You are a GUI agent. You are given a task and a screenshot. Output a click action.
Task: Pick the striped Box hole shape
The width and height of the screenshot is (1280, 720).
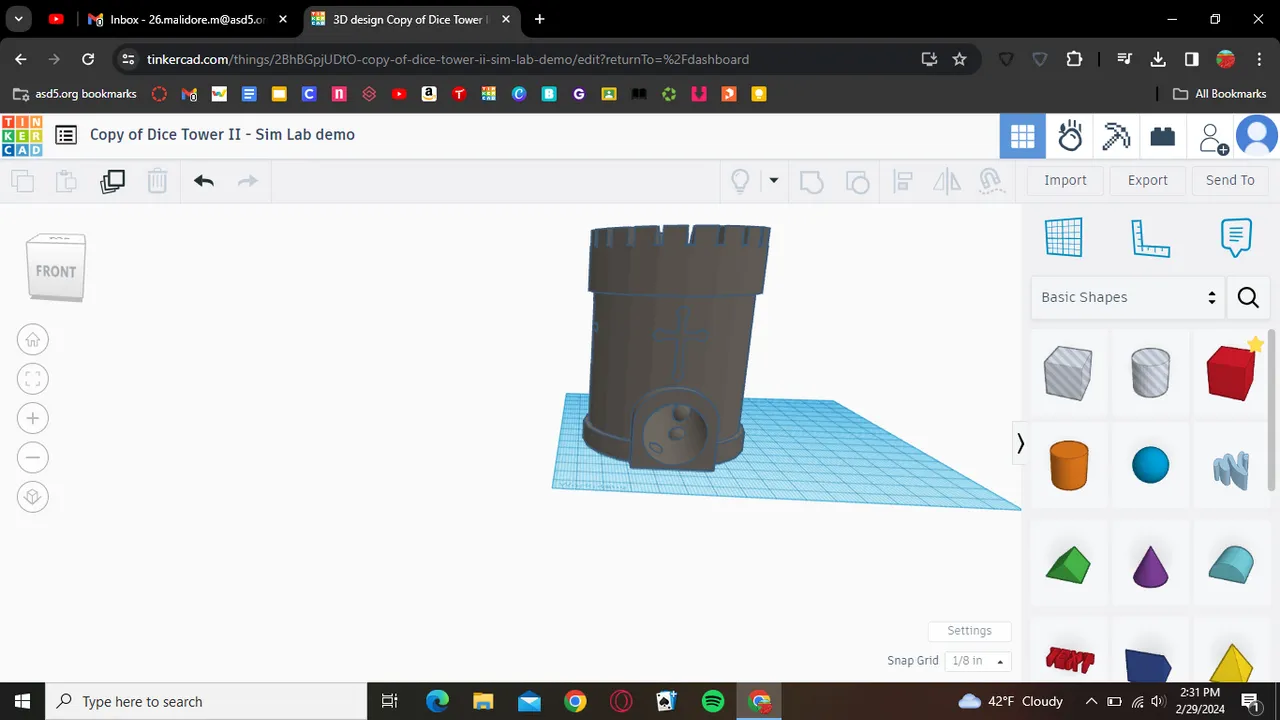[x=1068, y=373]
